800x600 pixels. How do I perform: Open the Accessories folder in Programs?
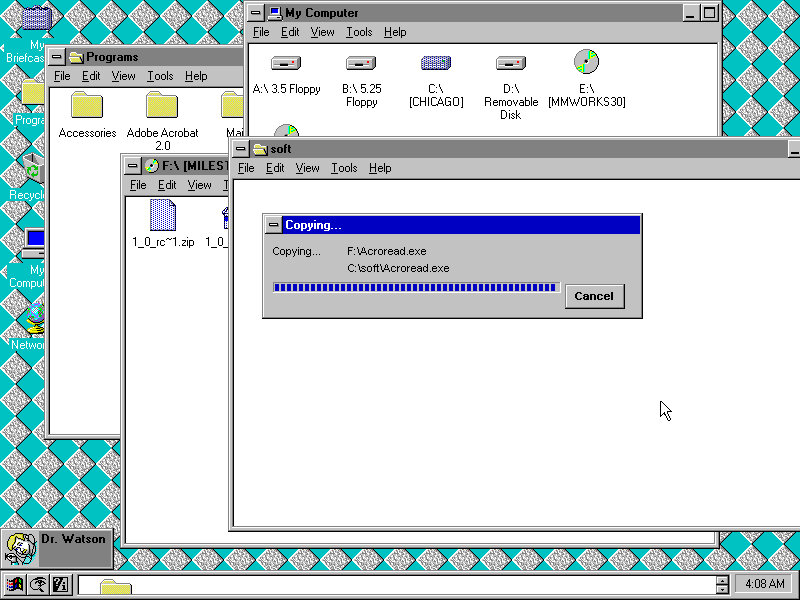87,105
